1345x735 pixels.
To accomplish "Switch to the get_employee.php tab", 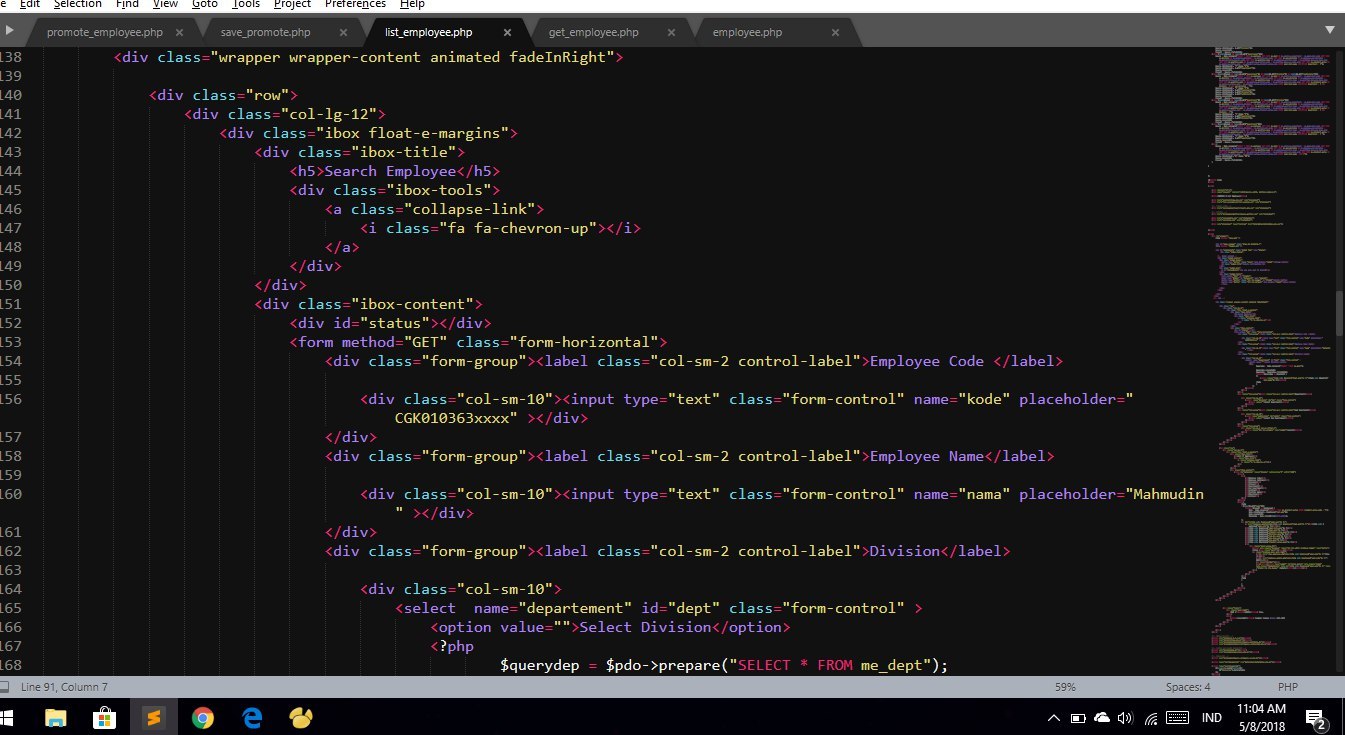I will [x=593, y=32].
